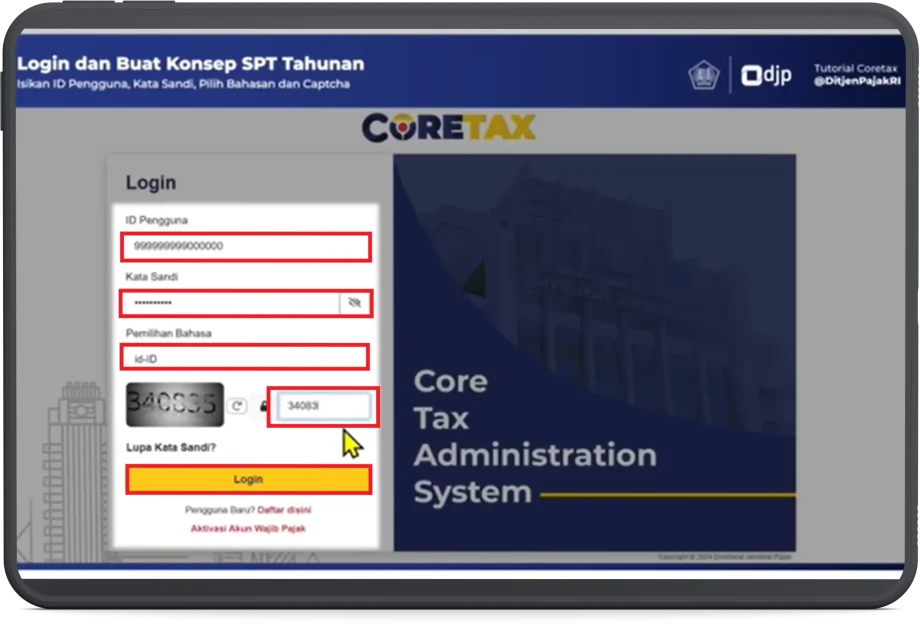The image size is (920, 628).
Task: Follow the Daftar disini registration link
Action: click(x=284, y=510)
